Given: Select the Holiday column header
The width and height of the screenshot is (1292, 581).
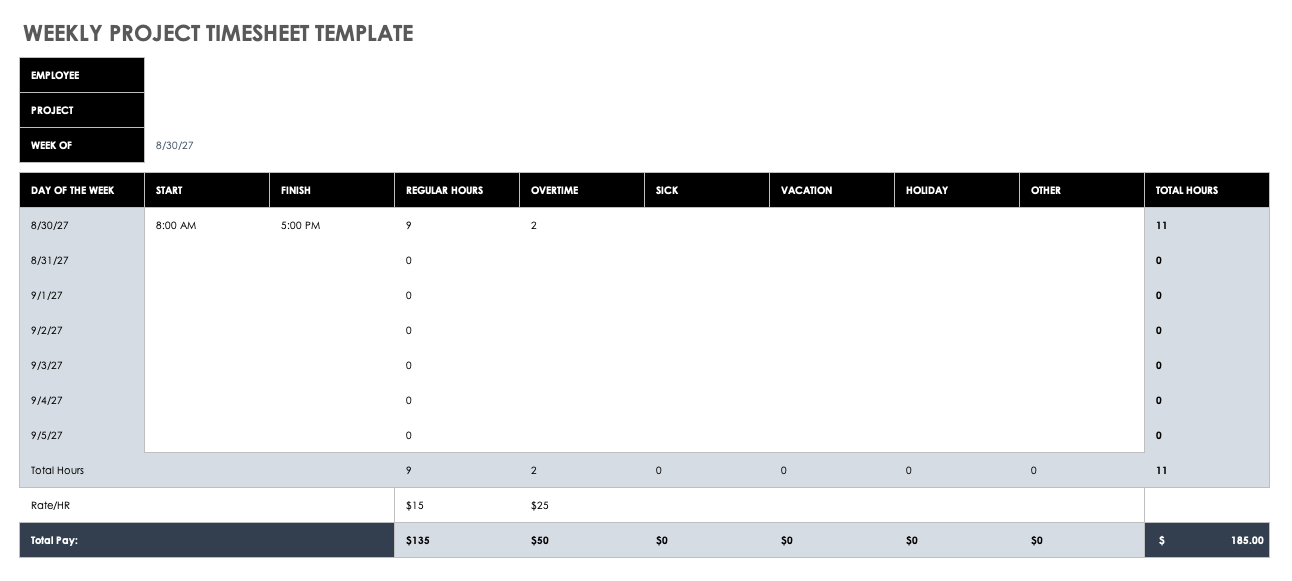Looking at the screenshot, I should [926, 190].
